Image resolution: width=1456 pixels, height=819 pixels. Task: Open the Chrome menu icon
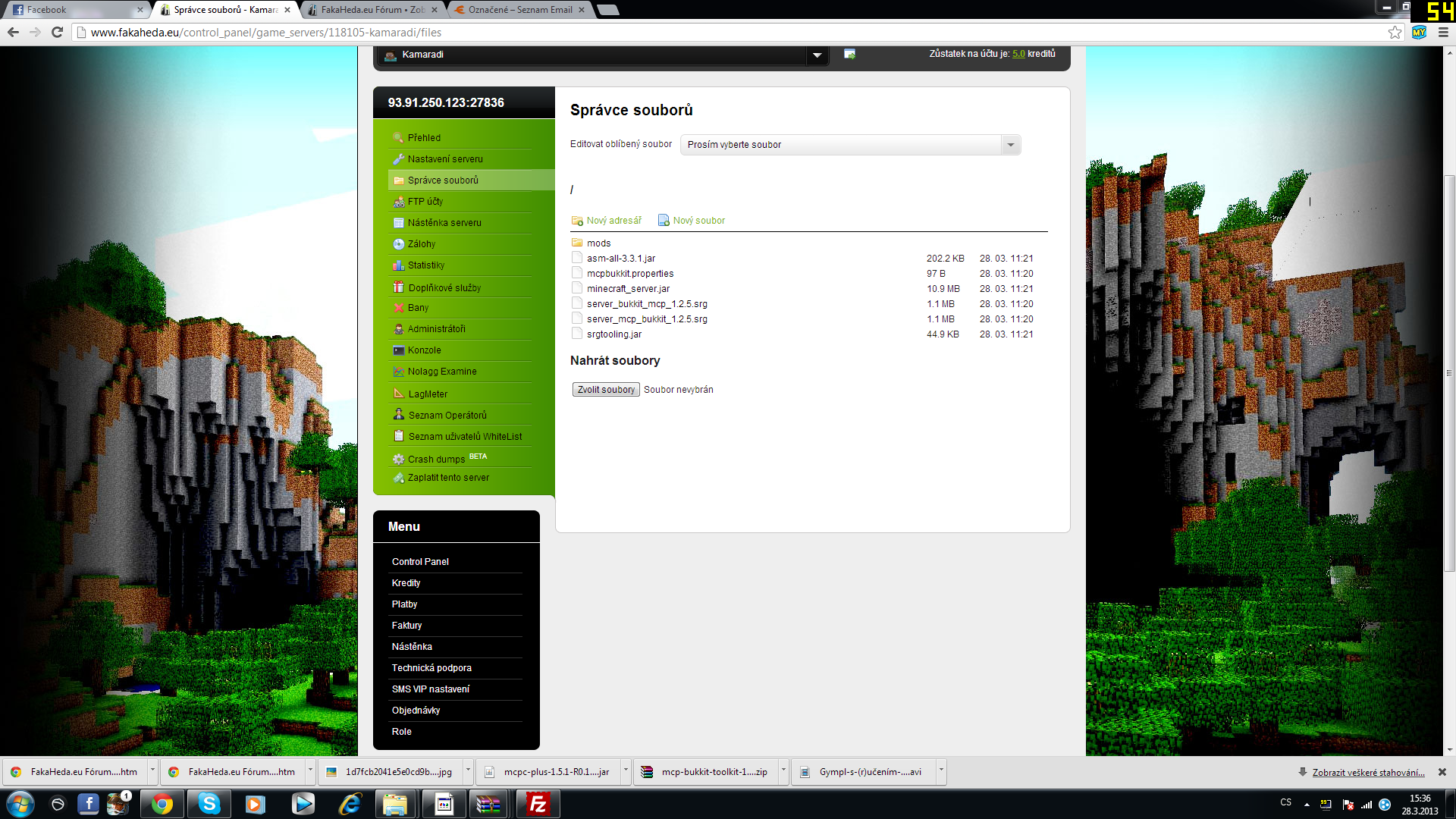point(1442,32)
